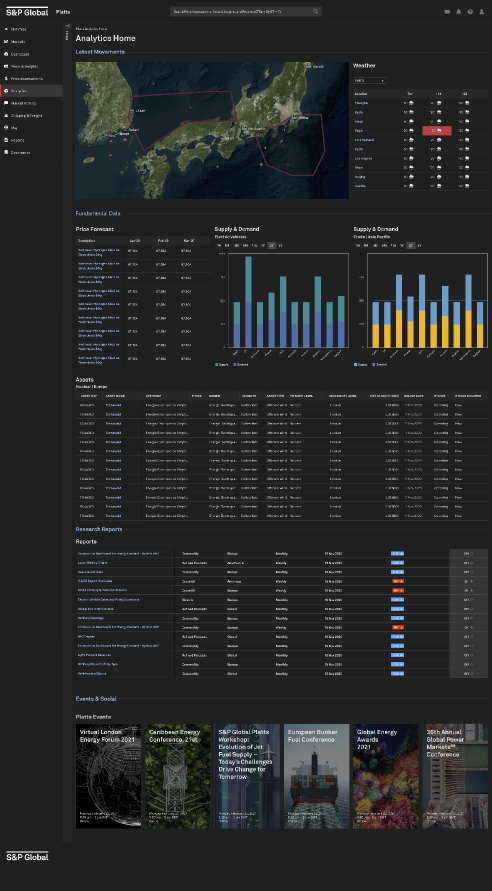Open the mail envelope icon in header
Screen dimensions: 492x891
tap(447, 11)
